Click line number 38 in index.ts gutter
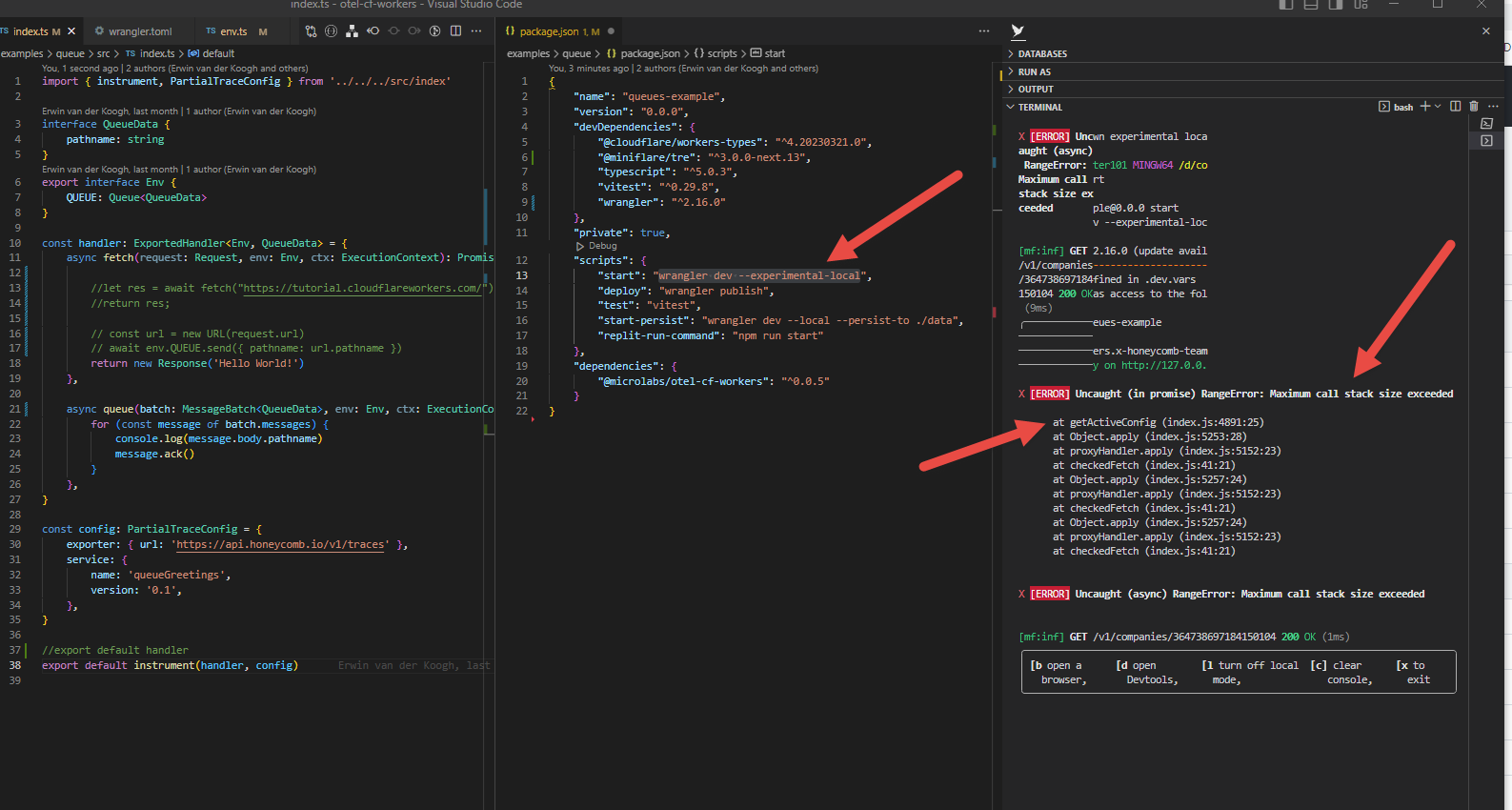Viewport: 1512px width, 810px height. [x=15, y=665]
